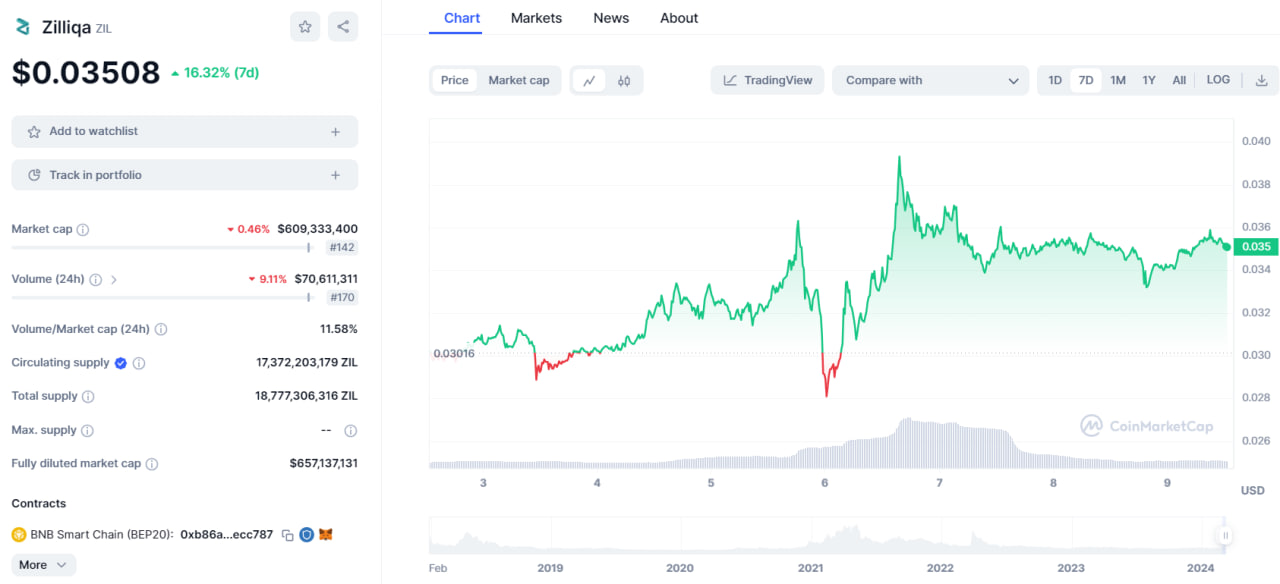This screenshot has height=584, width=1280.
Task: Click plus icon on Track in portfolio
Action: (335, 176)
